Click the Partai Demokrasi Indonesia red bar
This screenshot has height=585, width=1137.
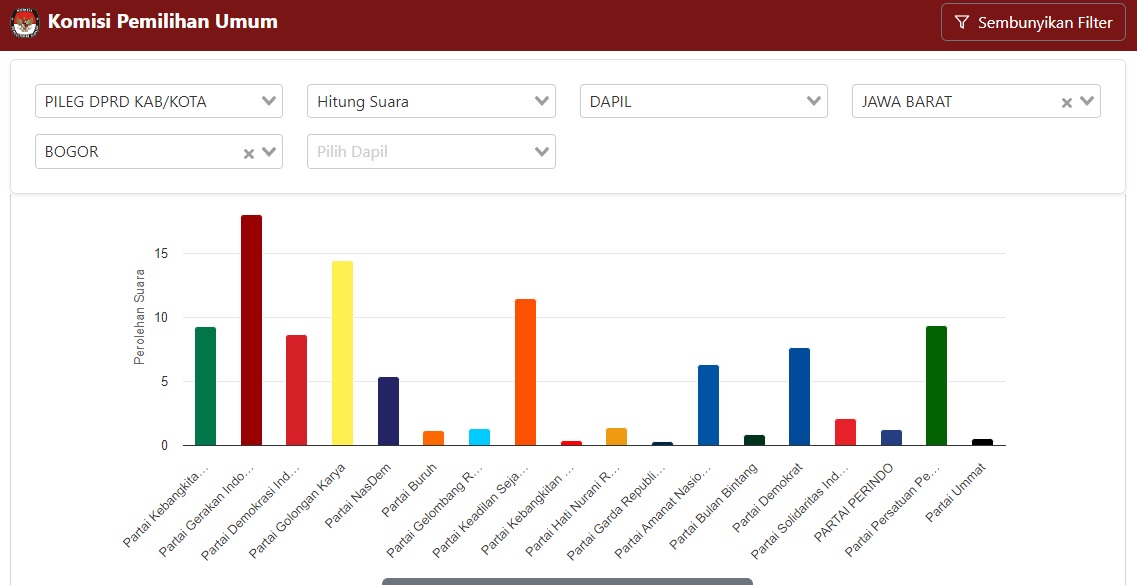297,390
